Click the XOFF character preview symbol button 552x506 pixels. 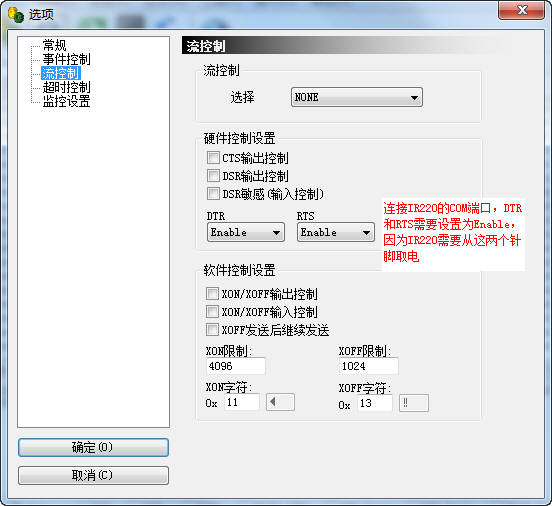[x=414, y=403]
